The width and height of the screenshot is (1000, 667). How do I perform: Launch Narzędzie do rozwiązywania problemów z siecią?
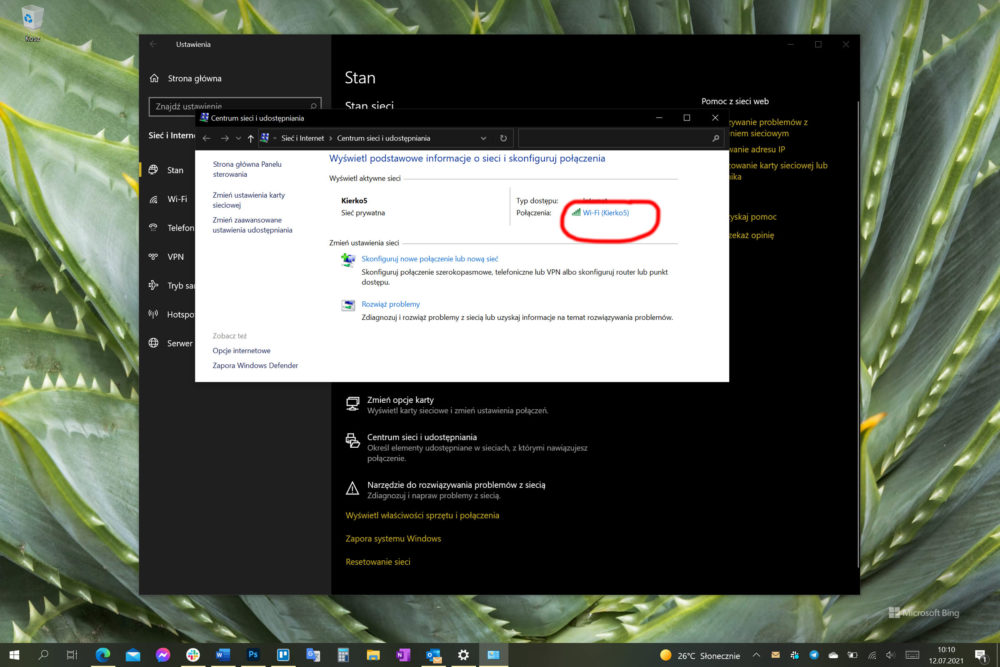pos(456,485)
